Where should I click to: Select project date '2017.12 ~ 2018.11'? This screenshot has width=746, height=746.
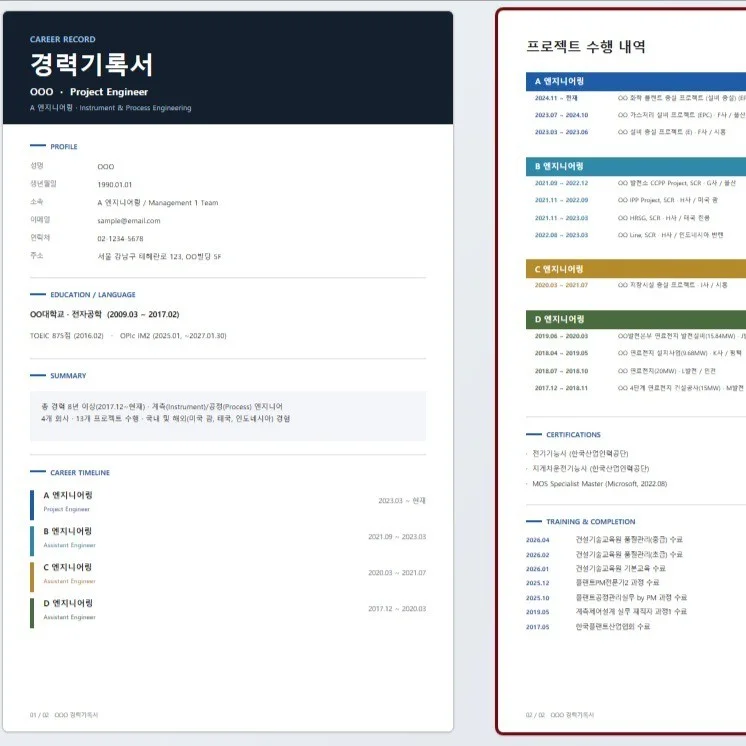(x=561, y=388)
